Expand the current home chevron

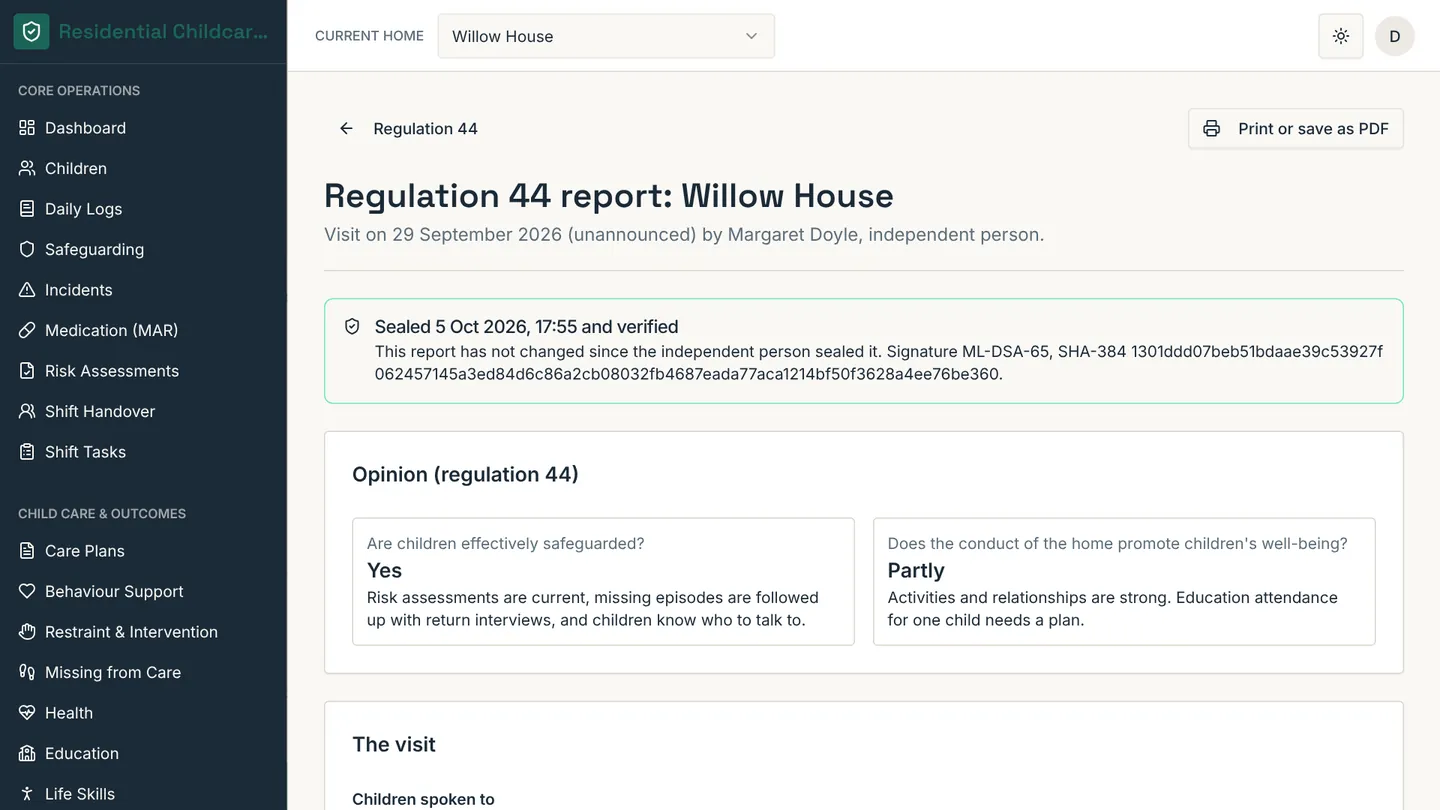[751, 36]
